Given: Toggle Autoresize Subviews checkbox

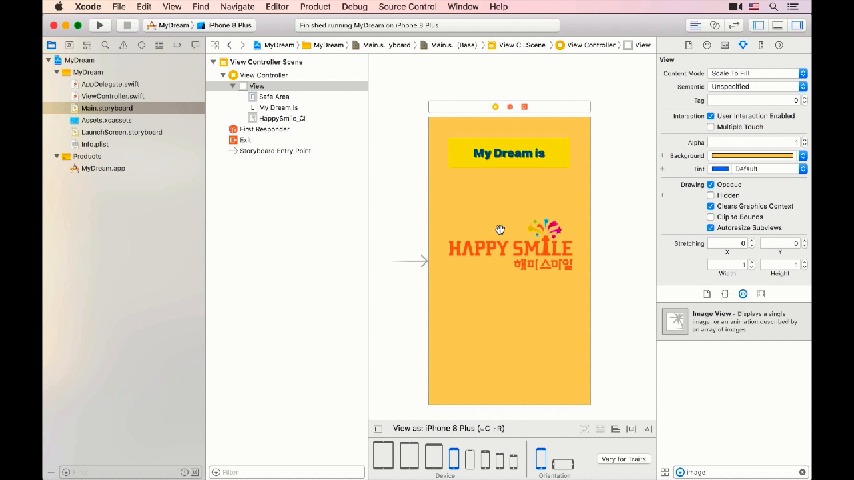Looking at the screenshot, I should 710,228.
